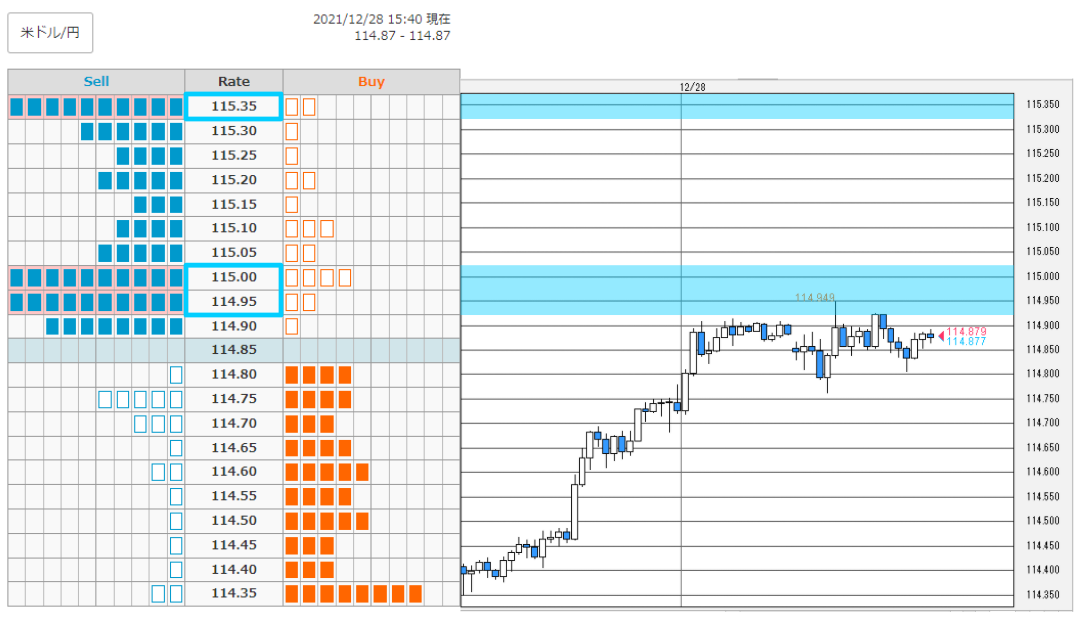This screenshot has height=619, width=1085.
Task: Click the 114.949 high price label
Action: 814,297
